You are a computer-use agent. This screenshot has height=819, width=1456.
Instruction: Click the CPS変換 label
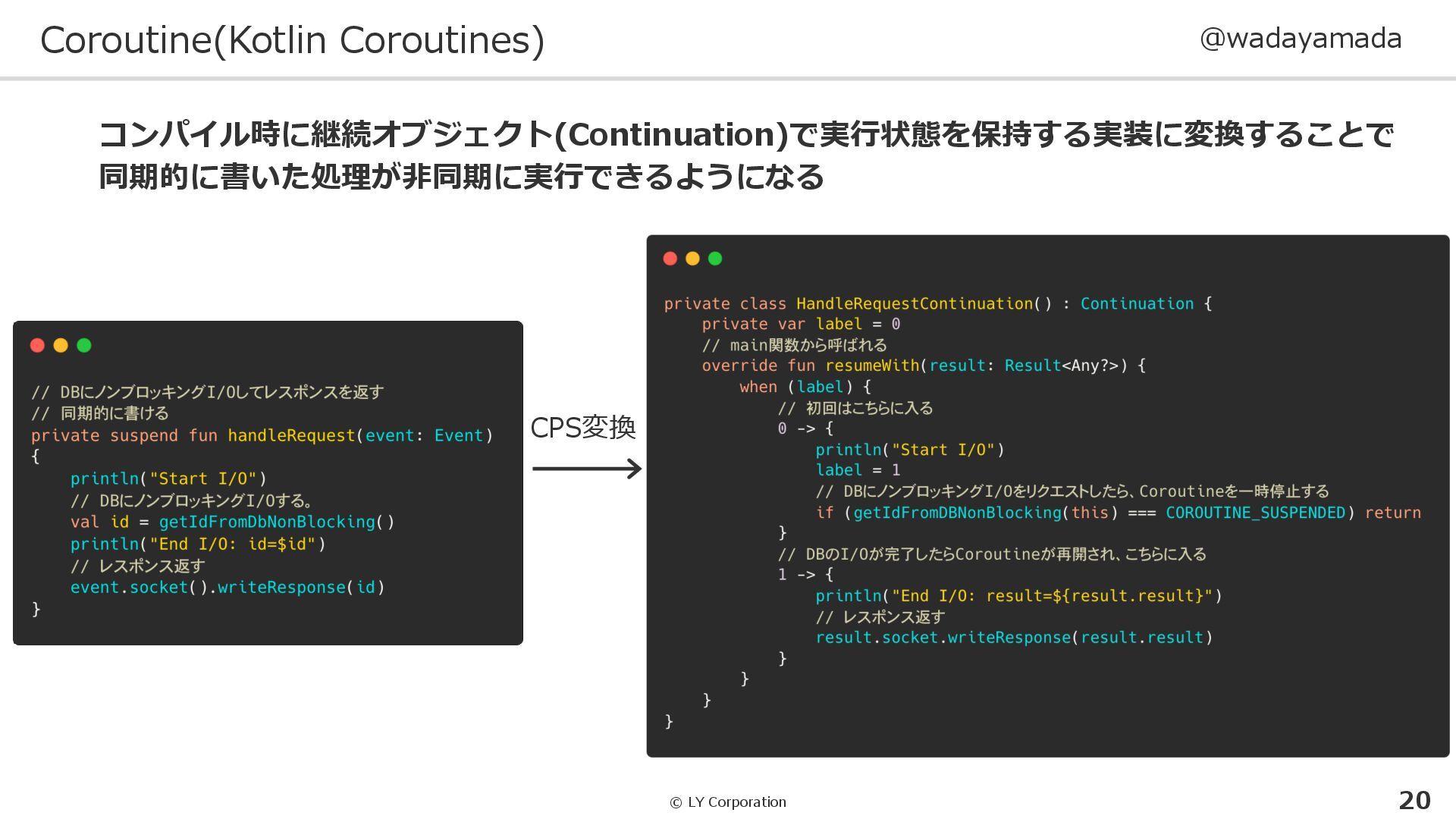(x=582, y=428)
